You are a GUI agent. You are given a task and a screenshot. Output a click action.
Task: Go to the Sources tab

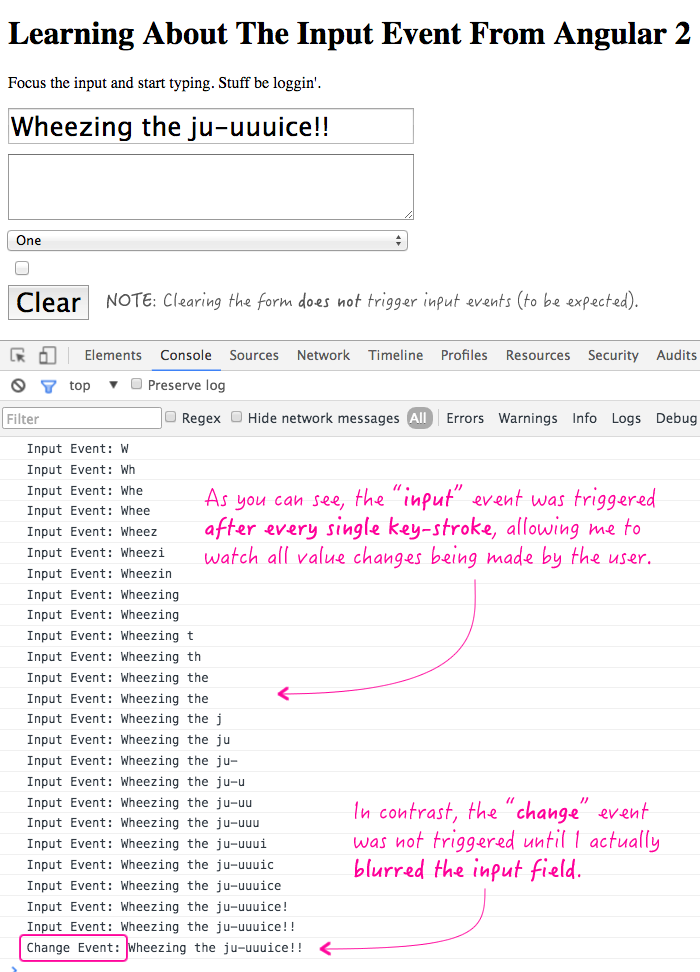(254, 356)
